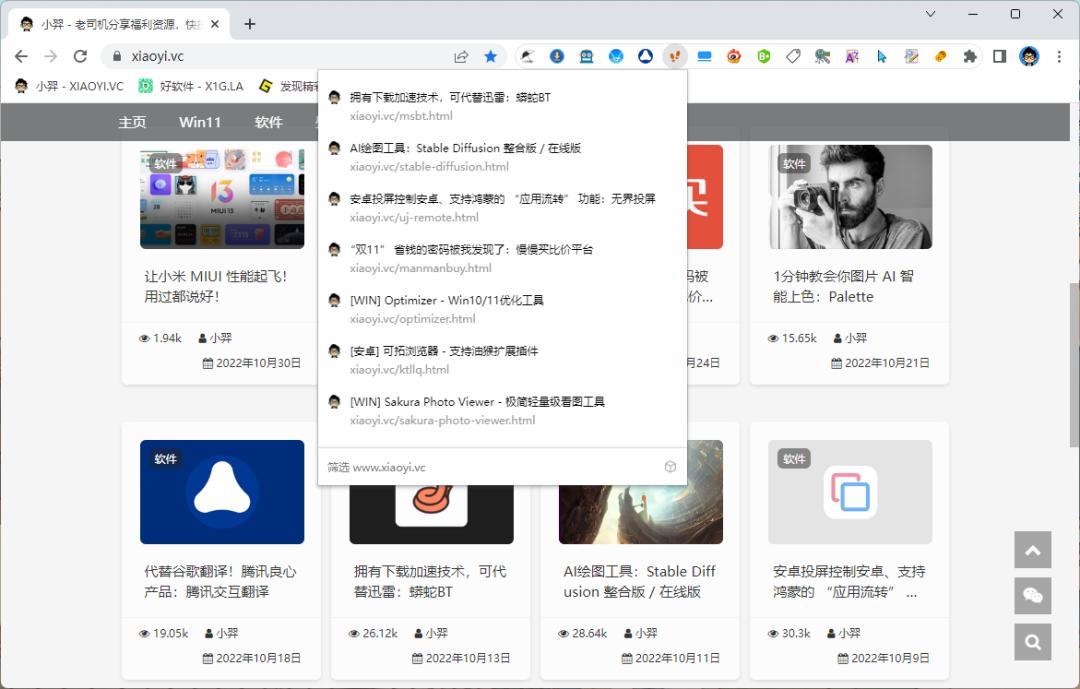Bookmark this page via the star icon
The height and width of the screenshot is (689, 1080).
click(x=490, y=56)
